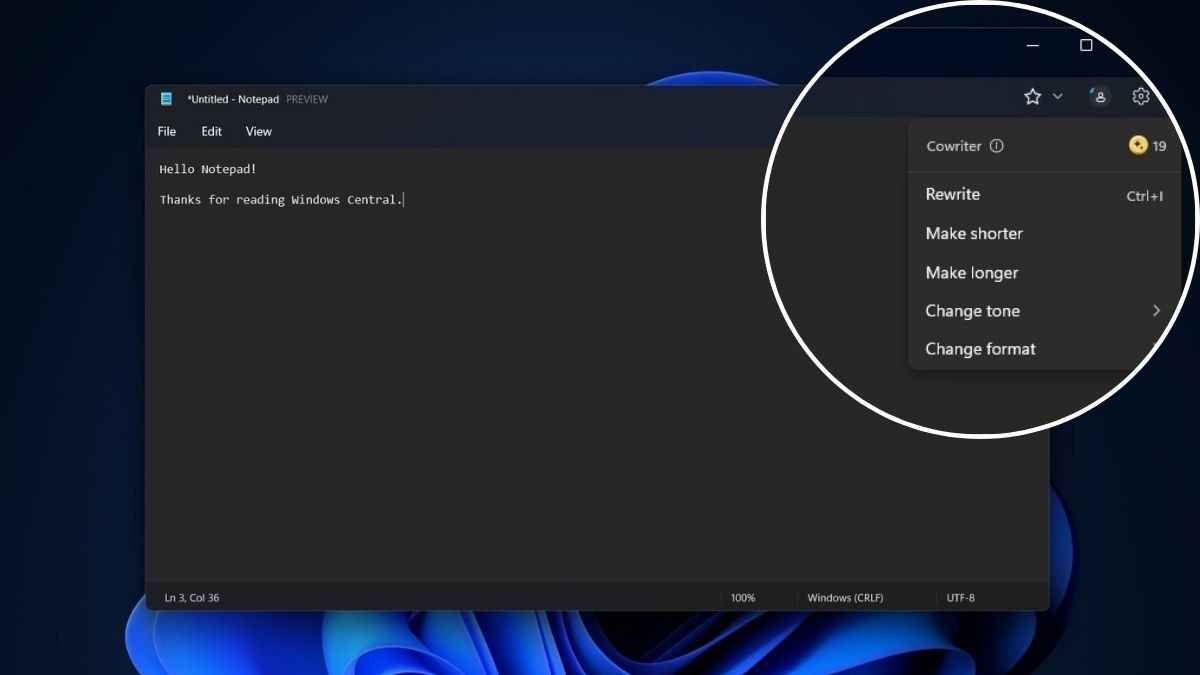The height and width of the screenshot is (675, 1200).
Task: Click the Cowriter credits coin icon
Action: click(x=1138, y=146)
